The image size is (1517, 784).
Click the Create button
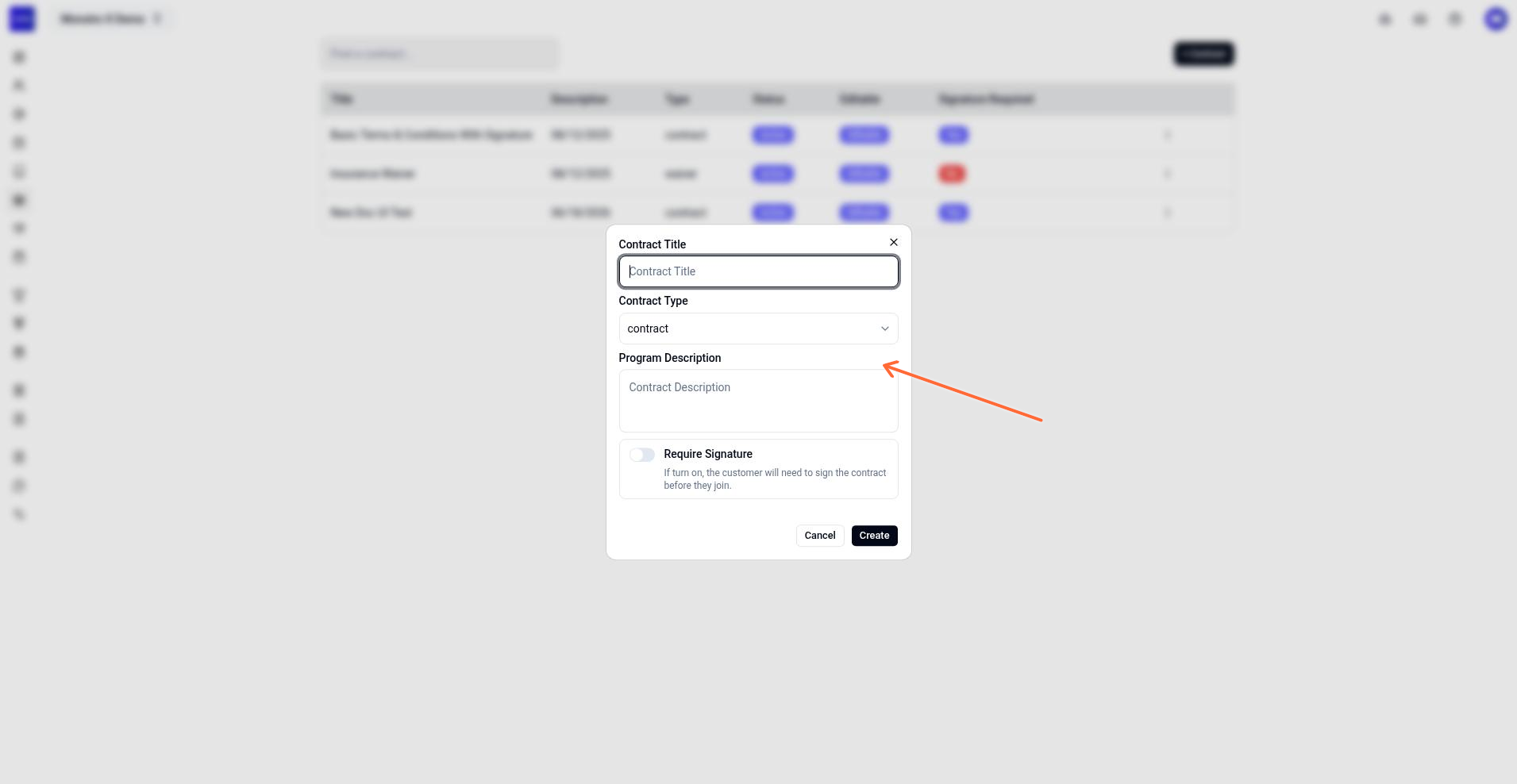(x=875, y=536)
